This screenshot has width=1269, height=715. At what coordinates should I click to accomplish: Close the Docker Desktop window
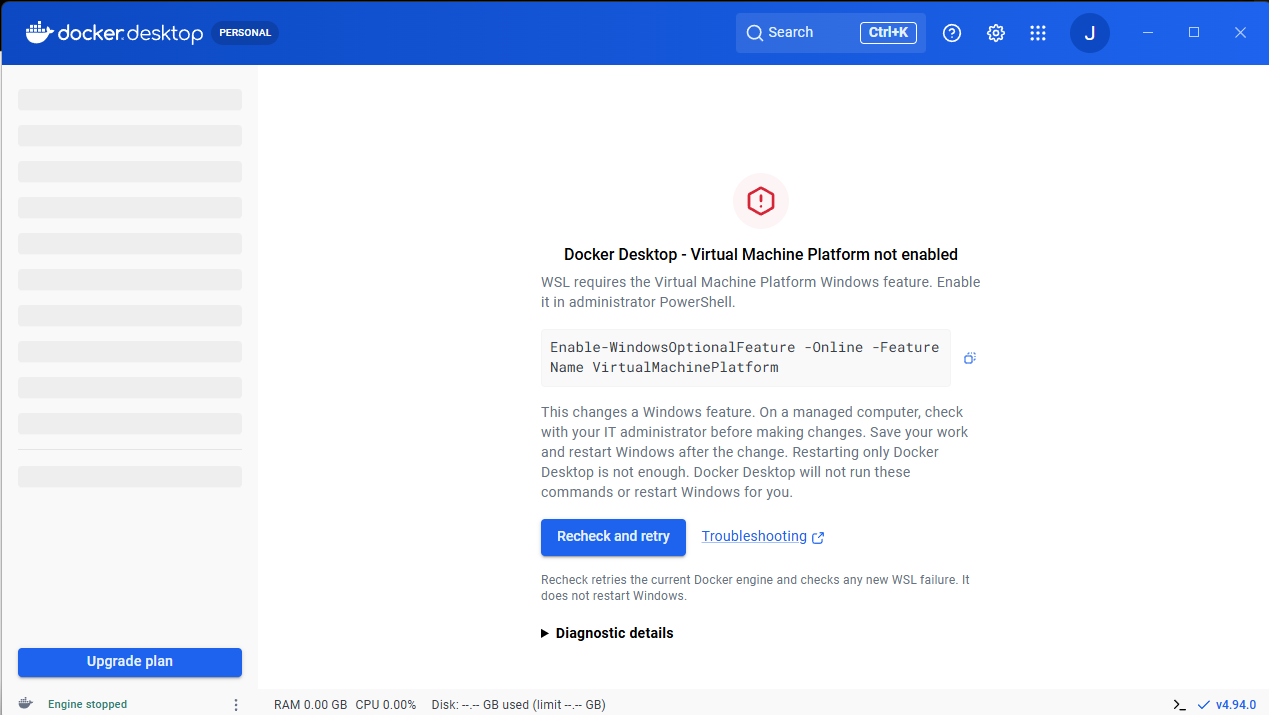point(1241,33)
